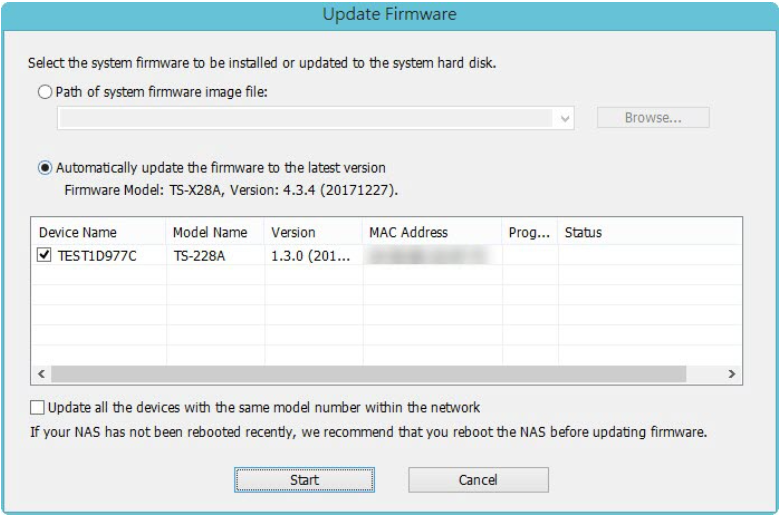Click the 1.3.0 version cell in the row
The image size is (780, 515).
click(312, 255)
